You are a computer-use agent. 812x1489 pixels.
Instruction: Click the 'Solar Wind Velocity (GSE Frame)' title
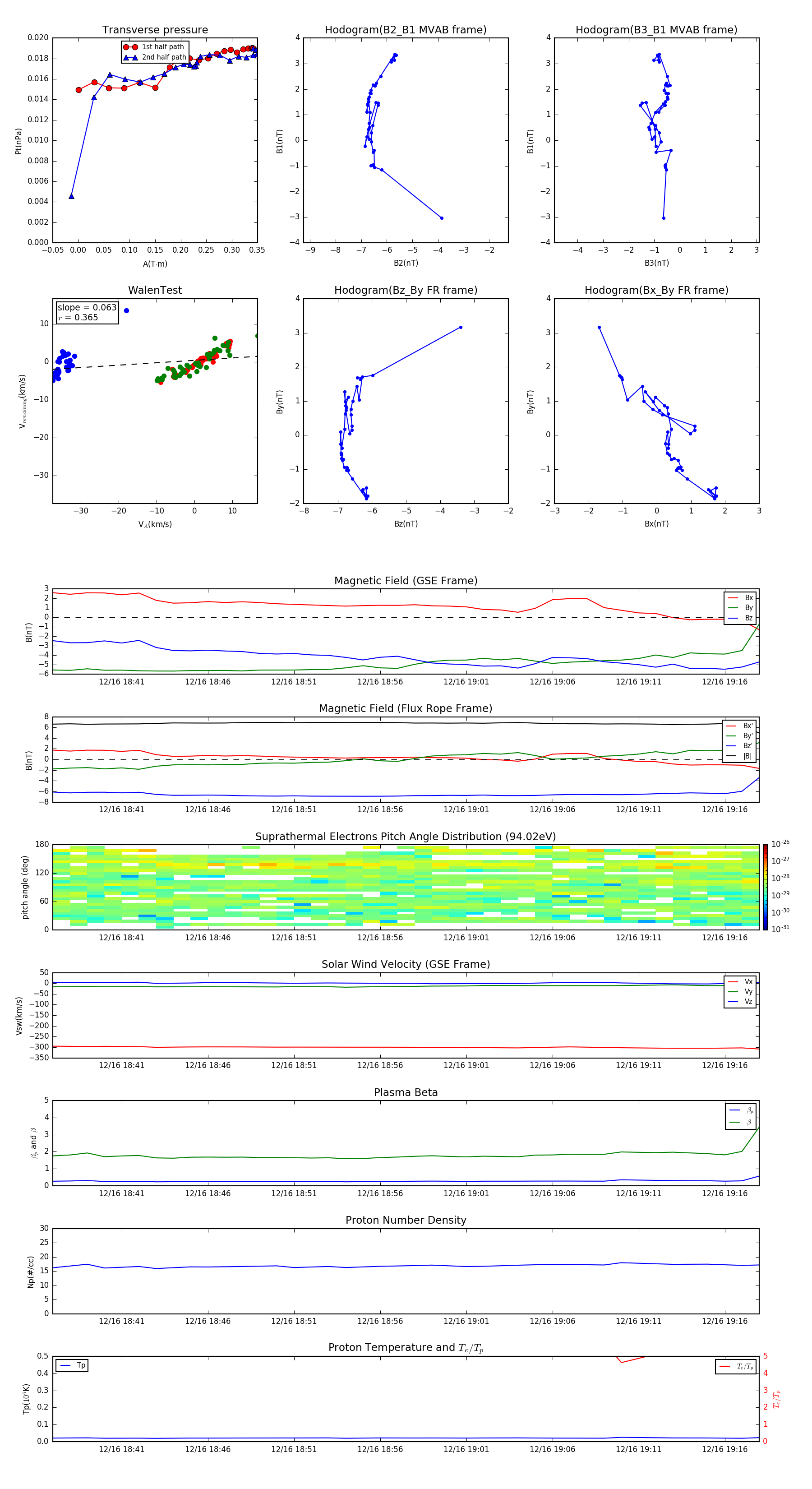(406, 965)
